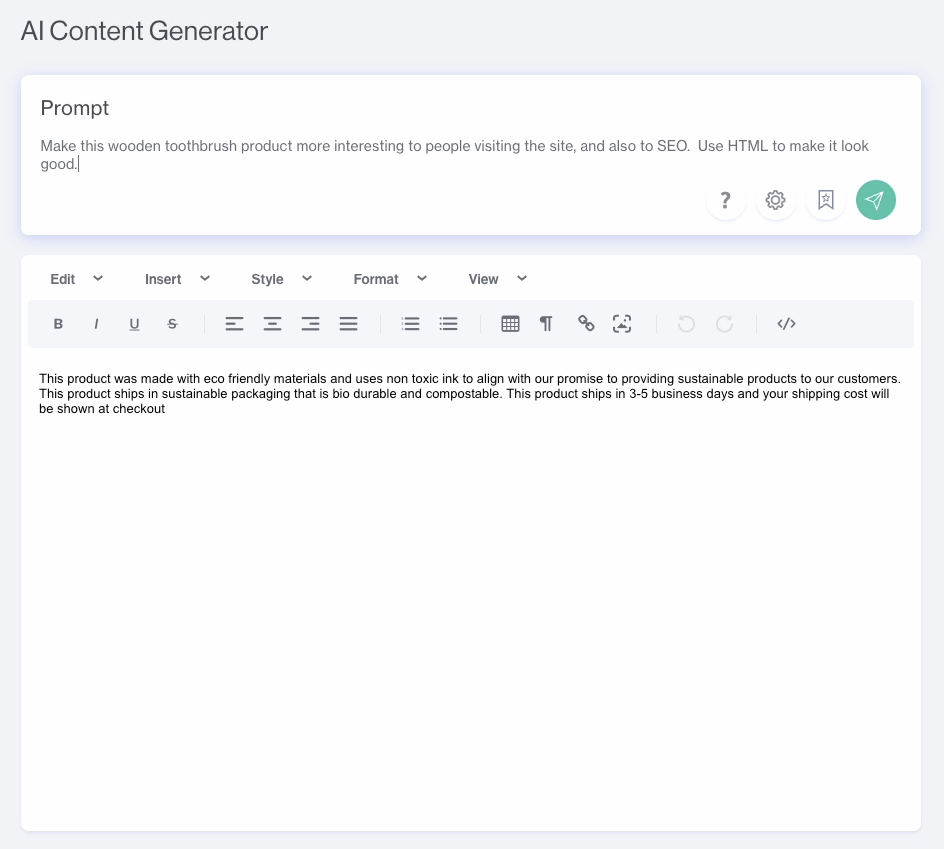
Task: Expand the chevron next to Style
Action: click(x=307, y=278)
